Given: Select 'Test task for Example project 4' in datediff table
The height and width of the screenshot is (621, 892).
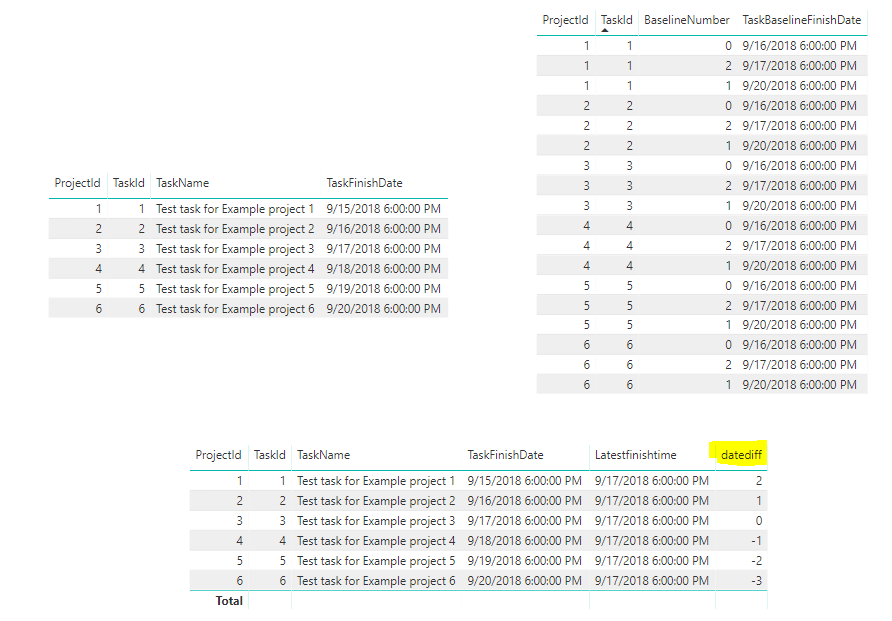Looking at the screenshot, I should point(376,541).
